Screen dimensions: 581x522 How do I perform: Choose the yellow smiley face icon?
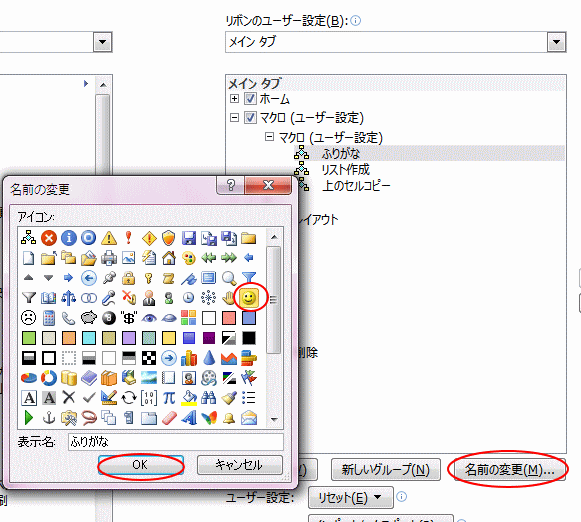pos(249,297)
